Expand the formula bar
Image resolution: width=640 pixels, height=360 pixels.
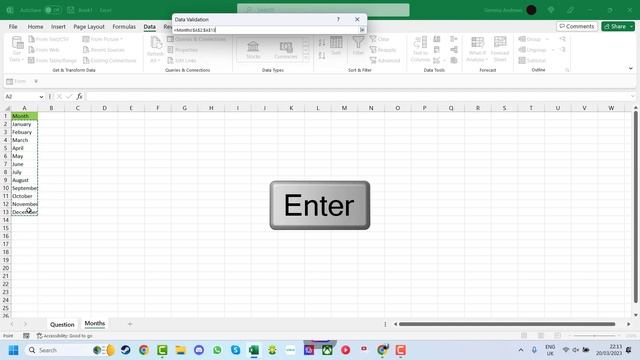pos(633,96)
